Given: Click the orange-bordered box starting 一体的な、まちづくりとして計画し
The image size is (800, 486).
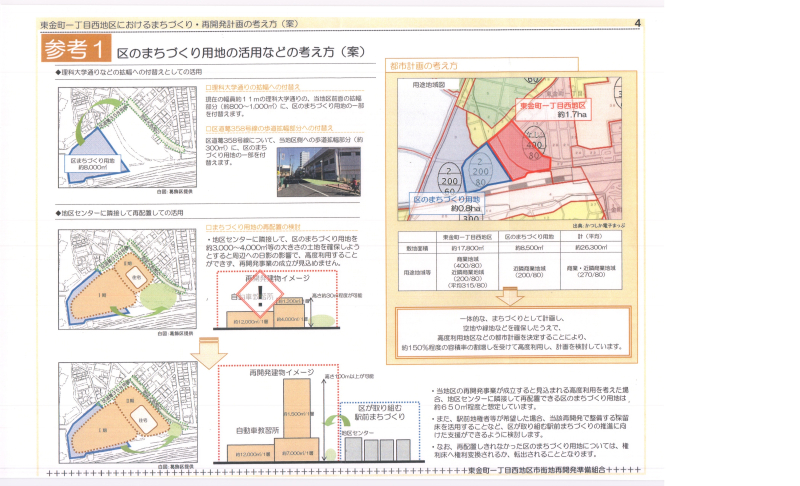Looking at the screenshot, I should tap(513, 332).
